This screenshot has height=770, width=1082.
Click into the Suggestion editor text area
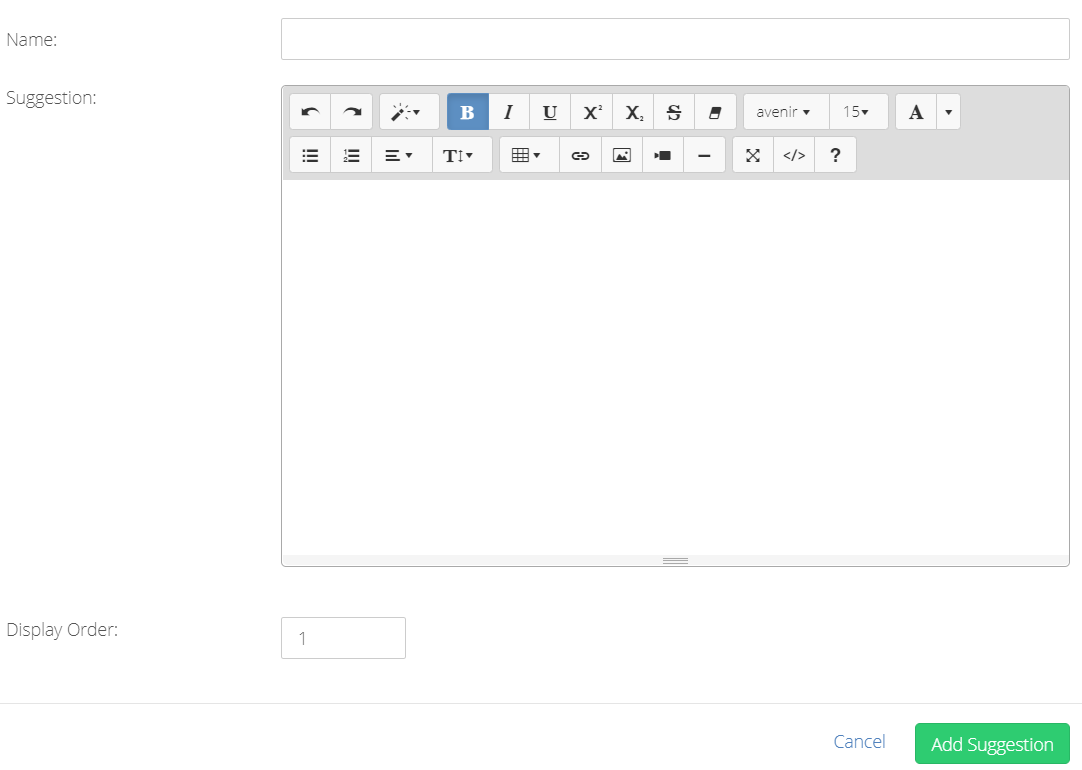pyautogui.click(x=675, y=367)
